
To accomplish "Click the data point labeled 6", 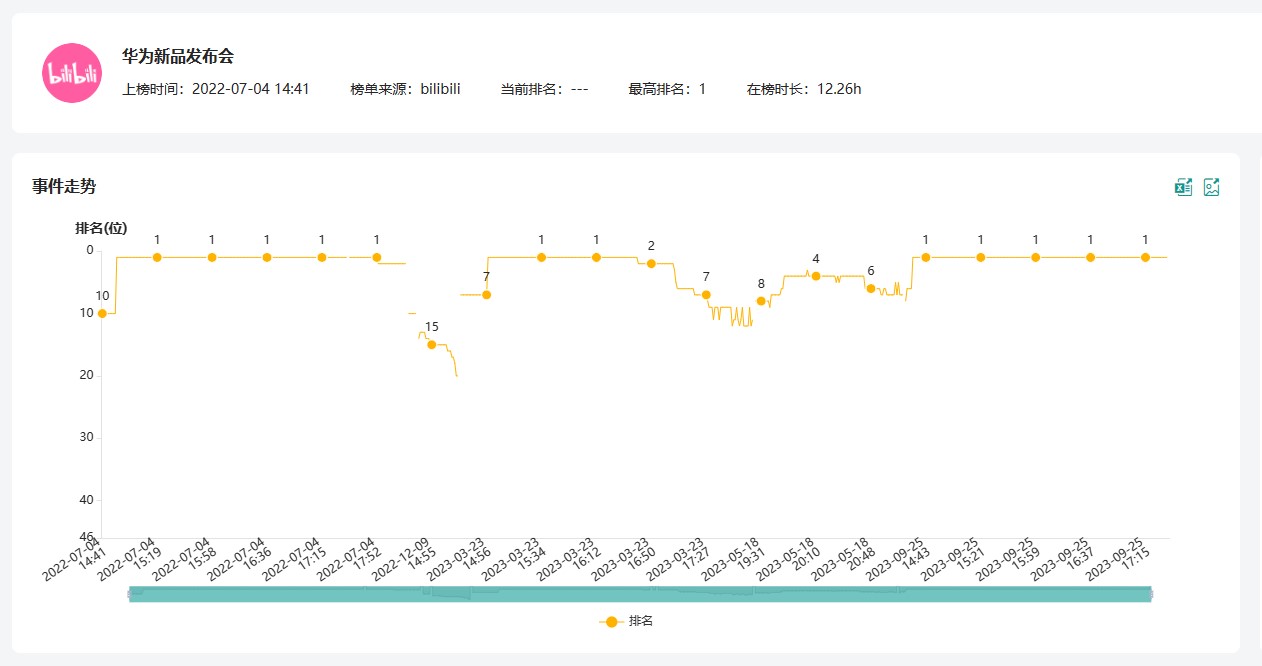I will (x=871, y=288).
